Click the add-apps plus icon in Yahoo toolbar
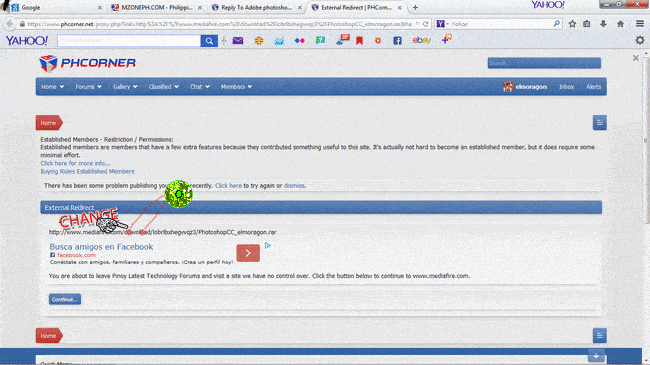The image size is (650, 365). (x=446, y=39)
